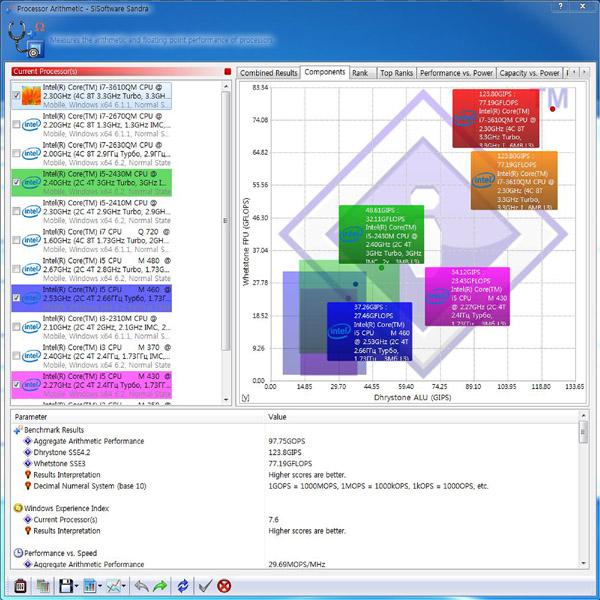Click the tab strip left arrow

(x=574, y=72)
